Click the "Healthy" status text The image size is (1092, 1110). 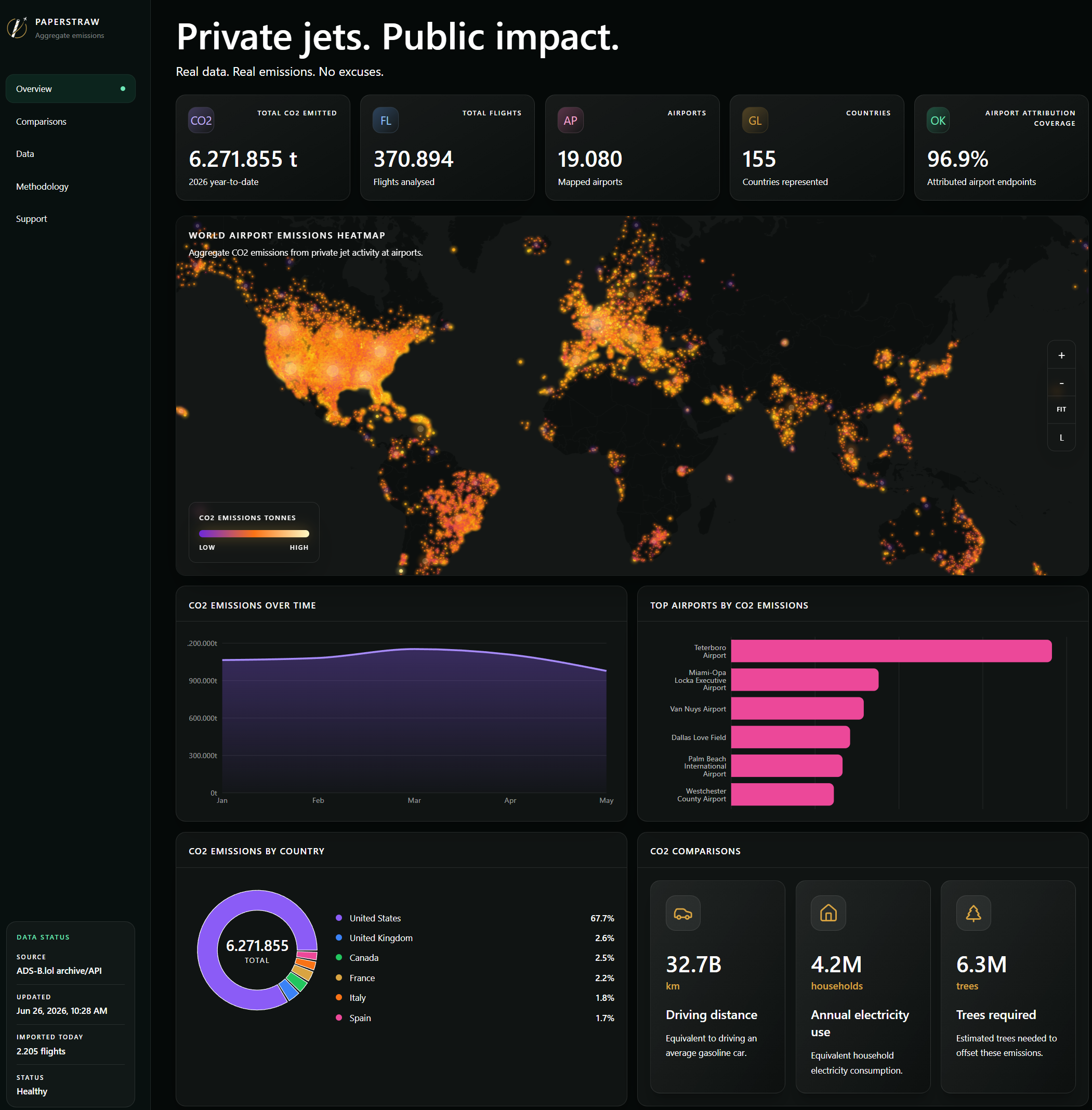pos(32,1091)
